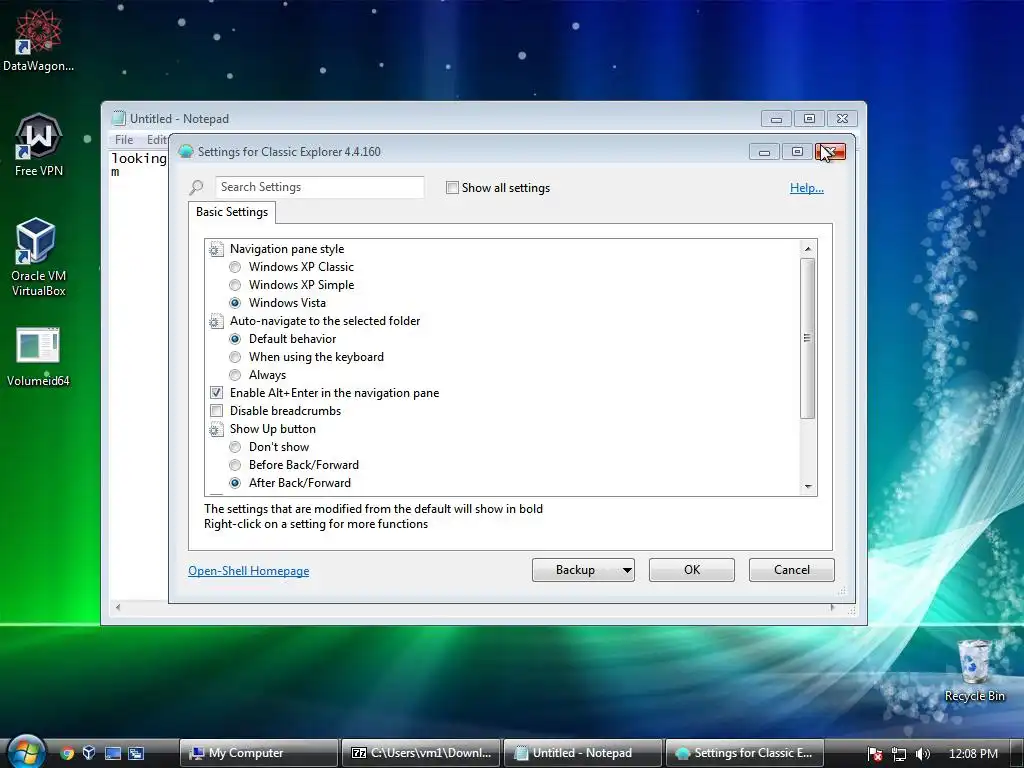The width and height of the screenshot is (1024, 768).
Task: Choose When using the keyboard option
Action: pyautogui.click(x=235, y=357)
